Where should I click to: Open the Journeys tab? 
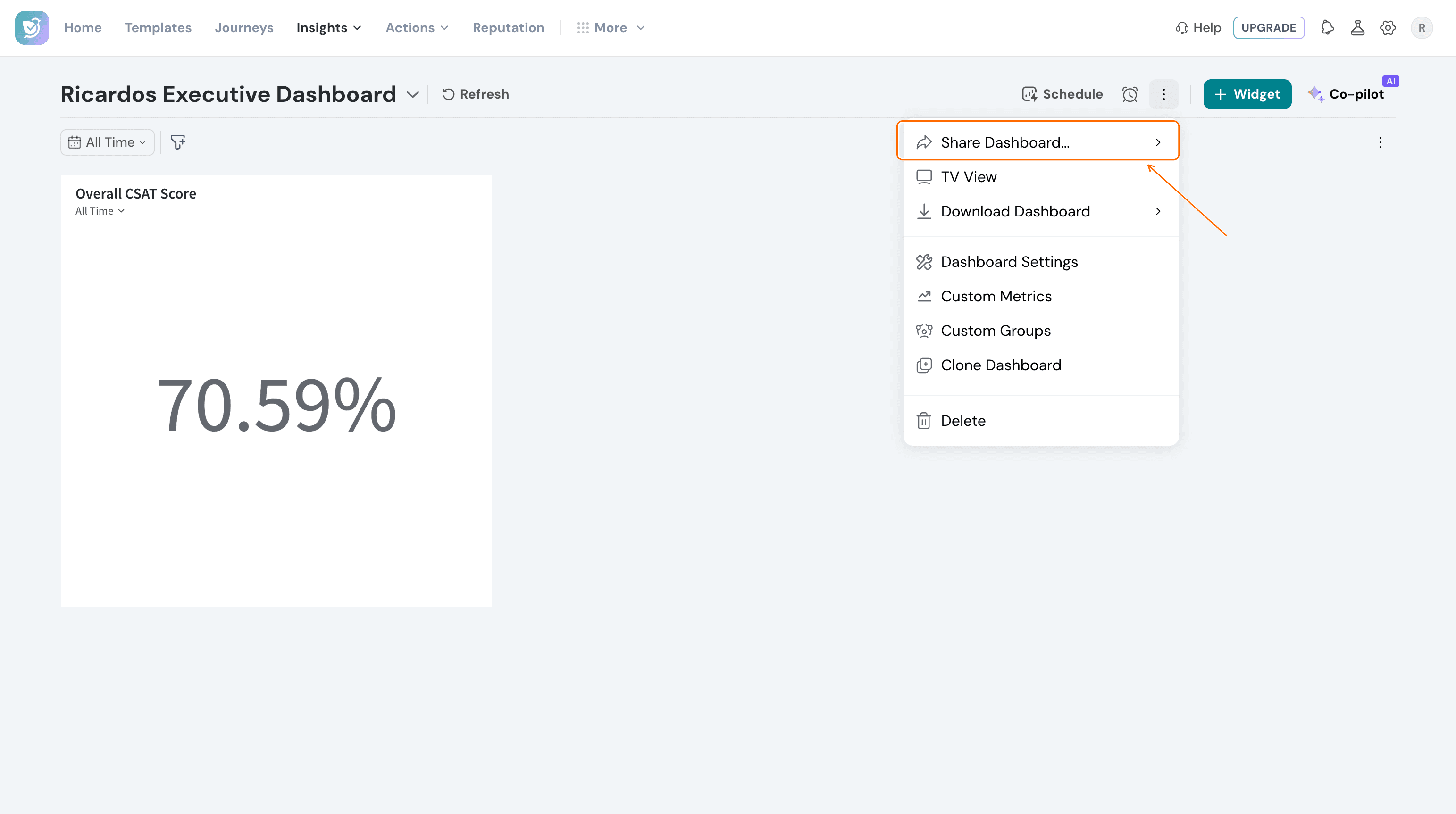click(244, 28)
